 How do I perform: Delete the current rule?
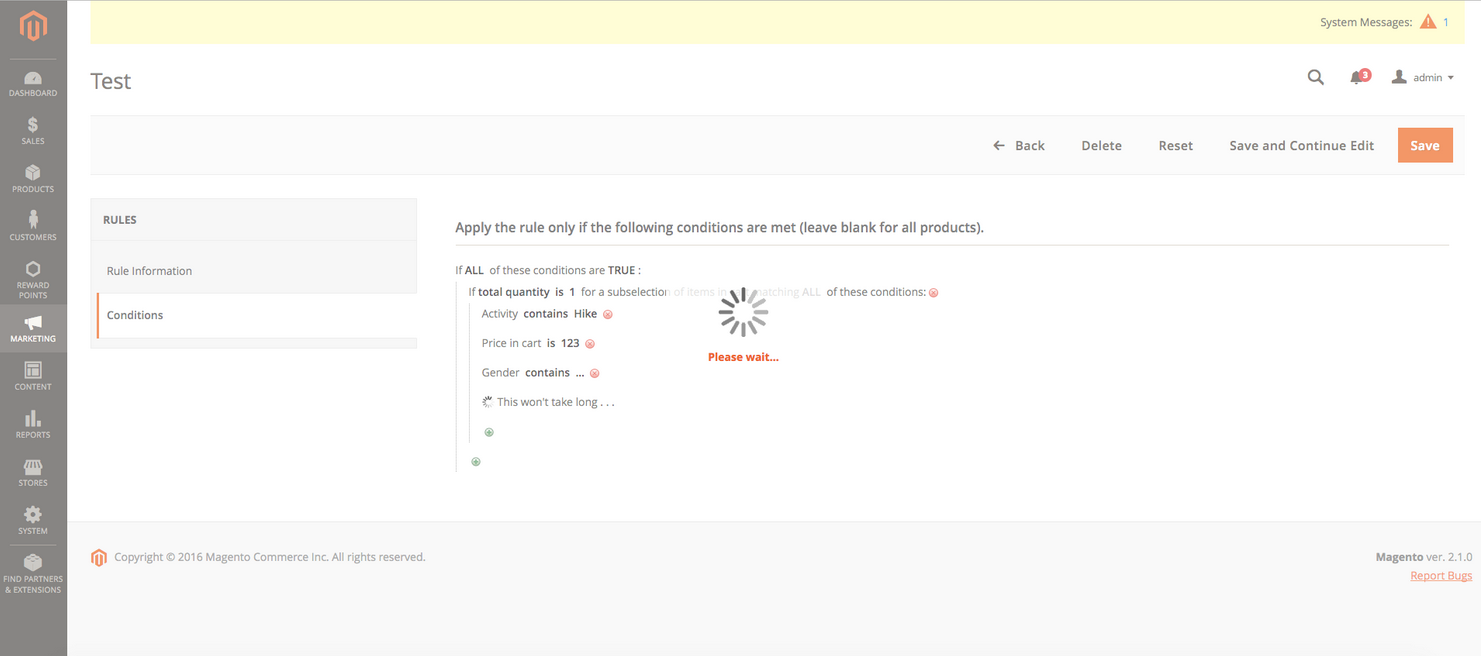[1101, 144]
